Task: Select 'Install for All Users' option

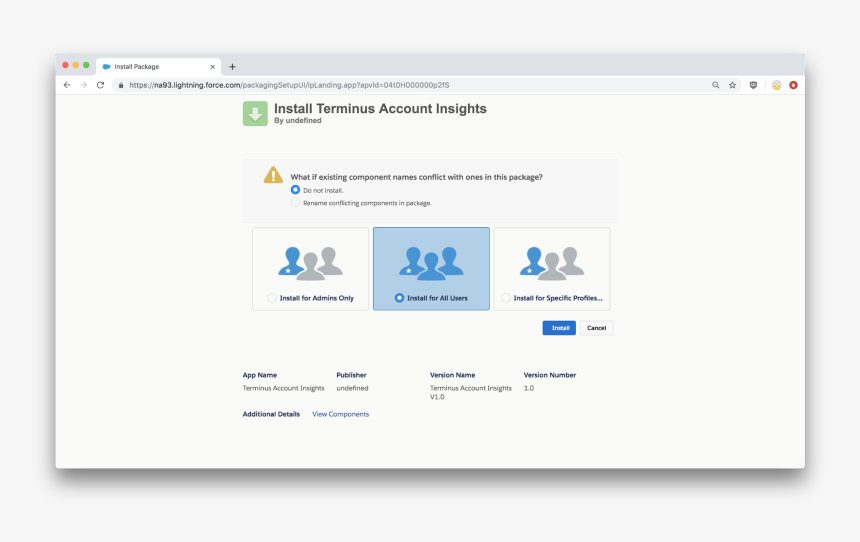Action: click(x=400, y=298)
